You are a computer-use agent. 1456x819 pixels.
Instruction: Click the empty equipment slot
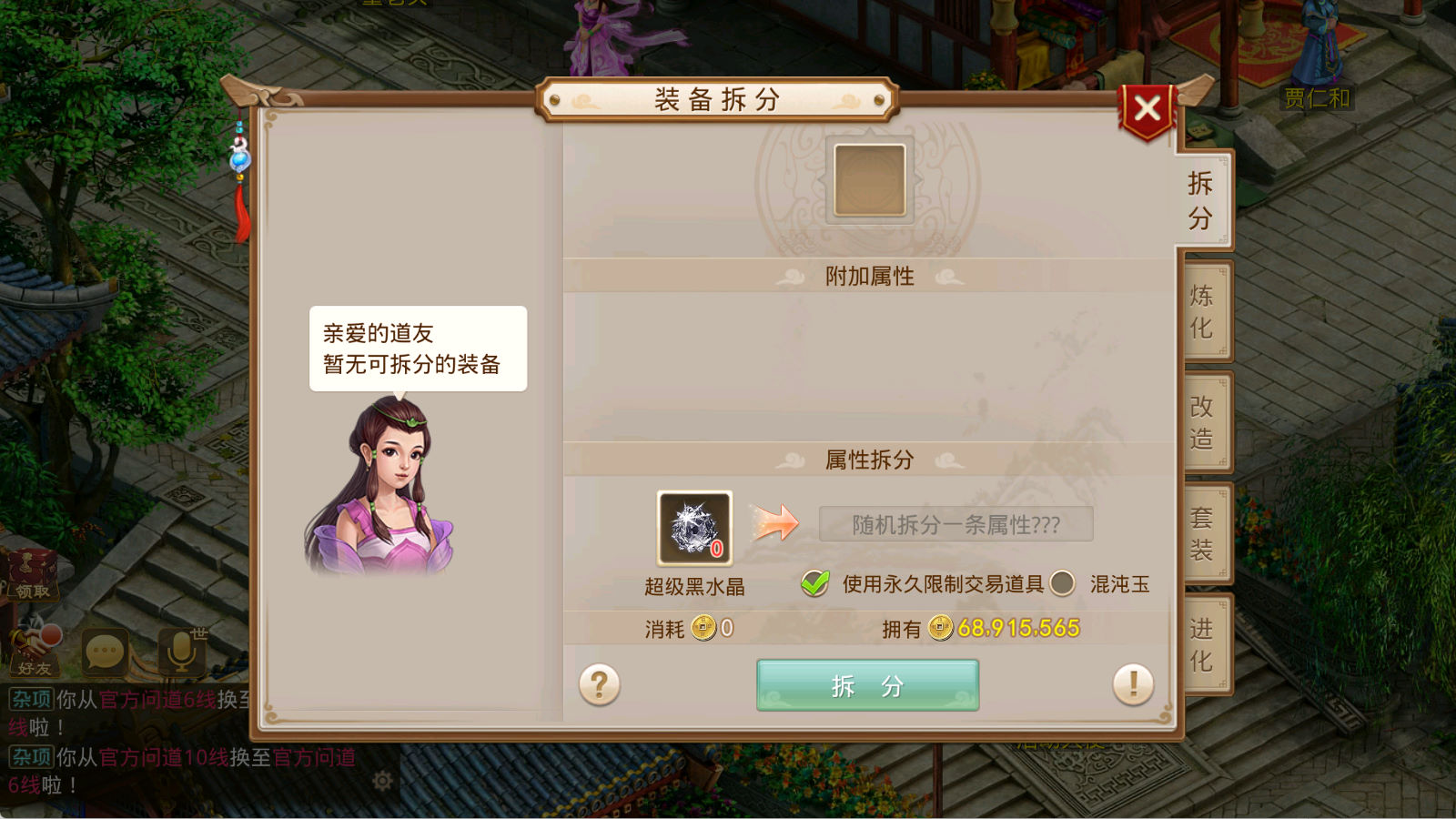click(x=870, y=180)
